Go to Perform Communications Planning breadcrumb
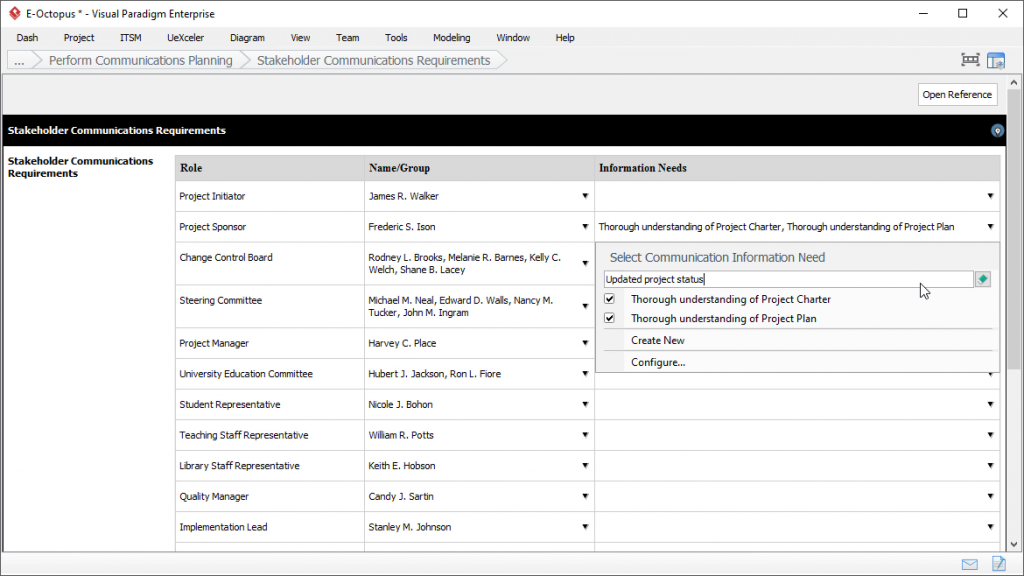1024x576 pixels. tap(140, 61)
